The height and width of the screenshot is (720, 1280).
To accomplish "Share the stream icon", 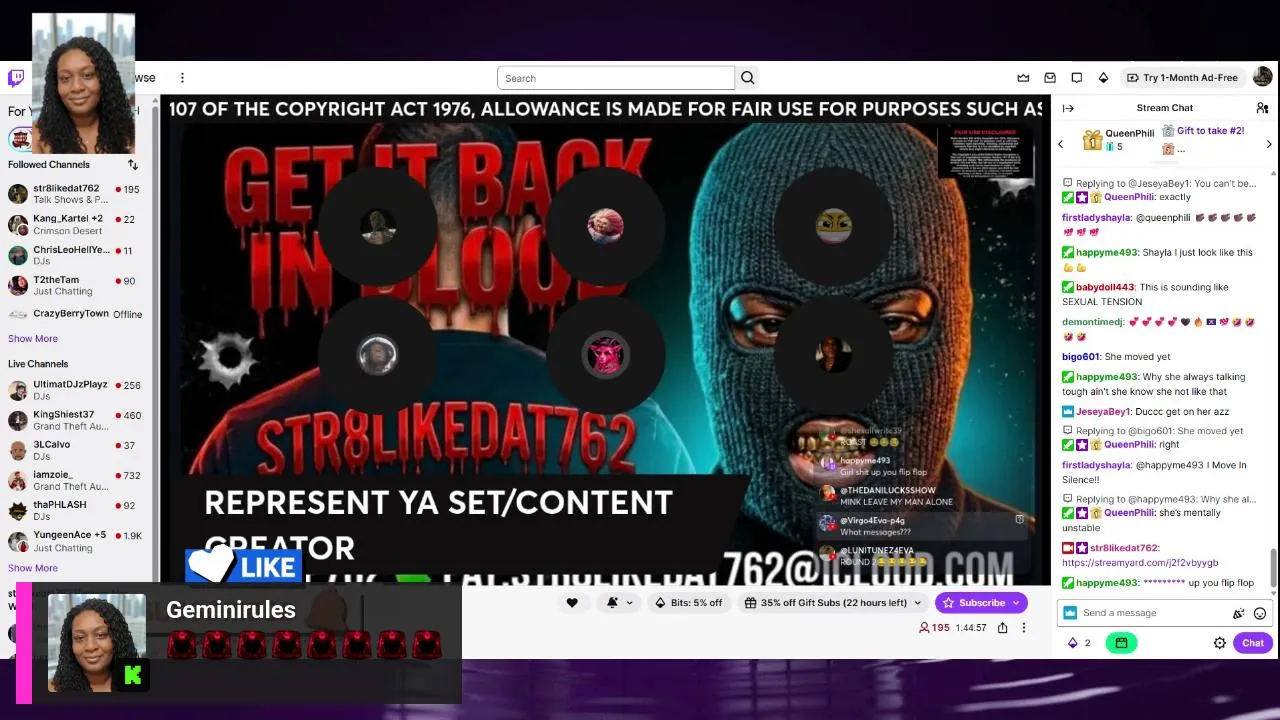I will (x=1002, y=628).
